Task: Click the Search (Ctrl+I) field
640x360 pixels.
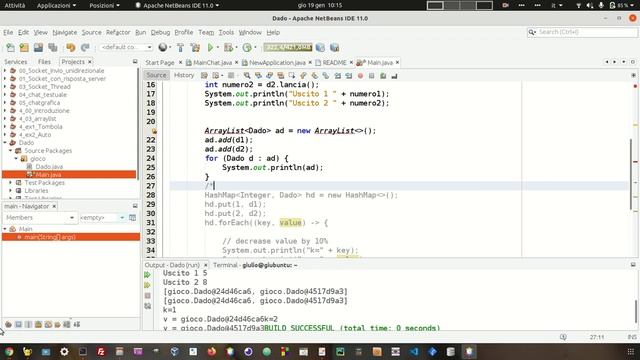Action: point(582,32)
